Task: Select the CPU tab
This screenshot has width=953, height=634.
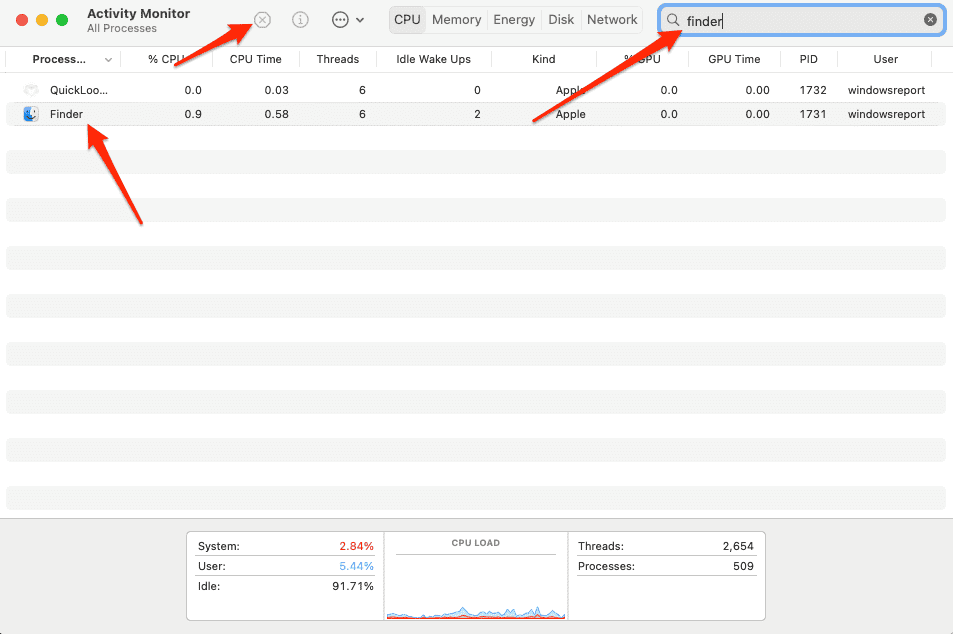Action: [x=407, y=20]
